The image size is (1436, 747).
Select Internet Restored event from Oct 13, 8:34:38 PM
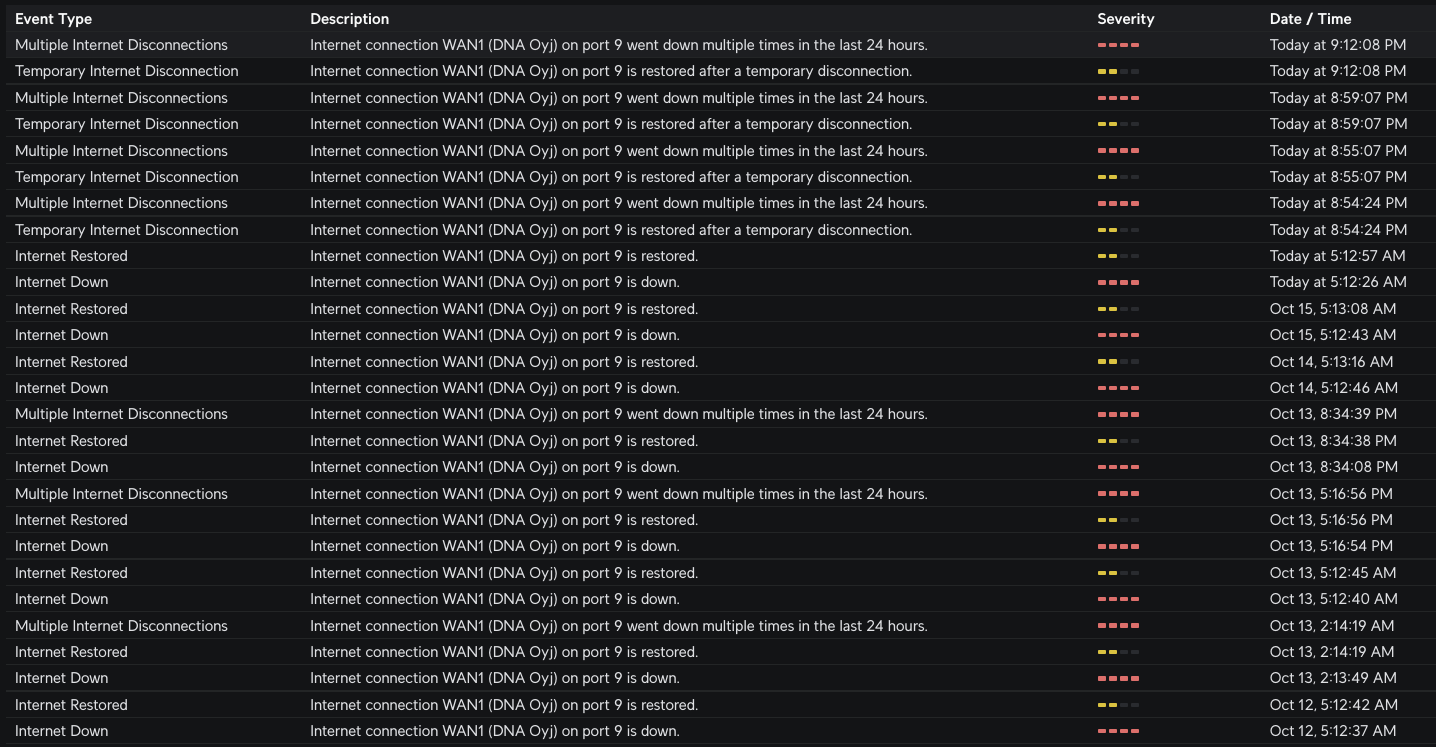pyautogui.click(x=71, y=441)
